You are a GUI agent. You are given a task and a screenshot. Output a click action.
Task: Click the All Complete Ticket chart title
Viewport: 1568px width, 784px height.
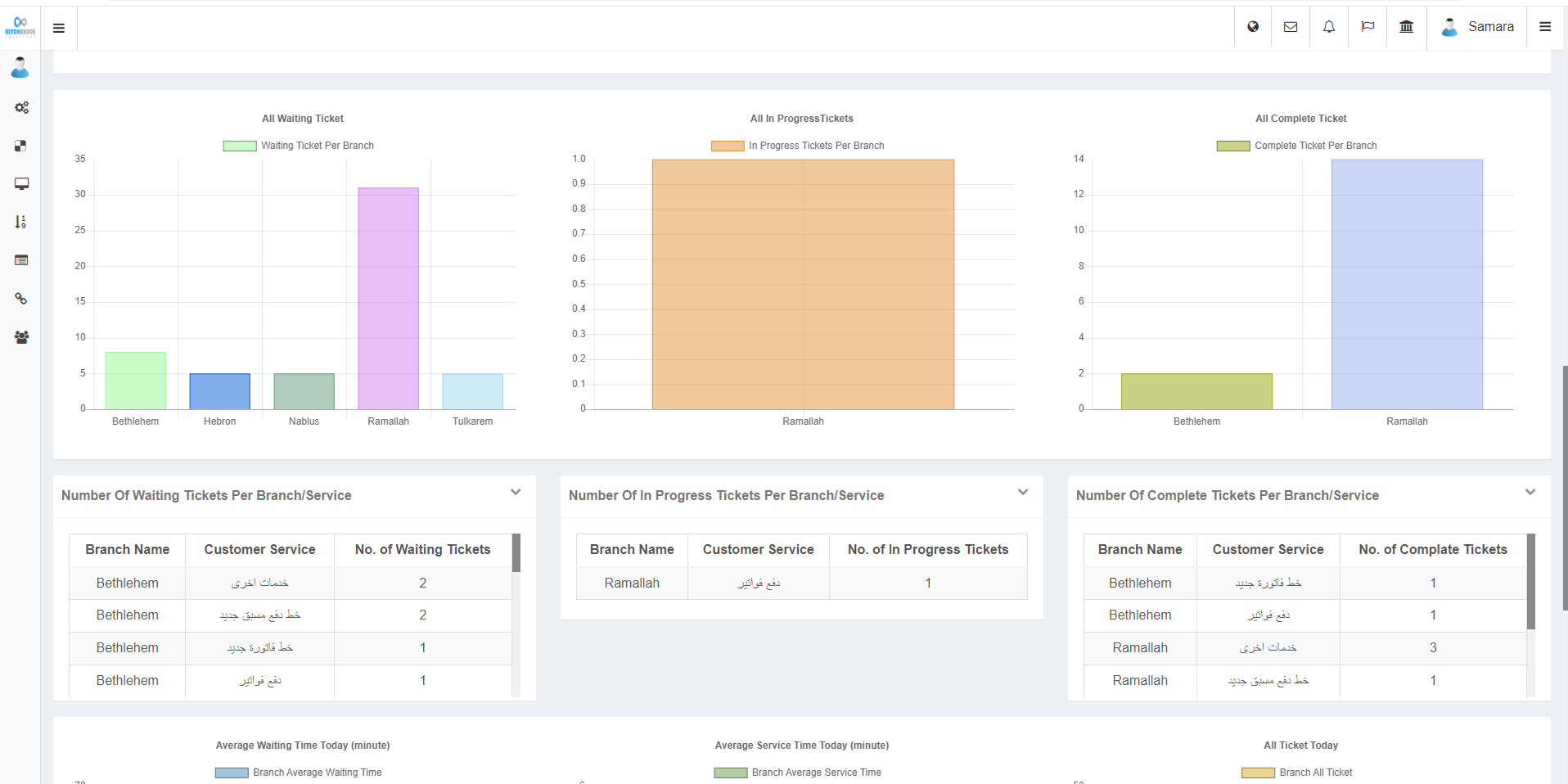point(1301,119)
